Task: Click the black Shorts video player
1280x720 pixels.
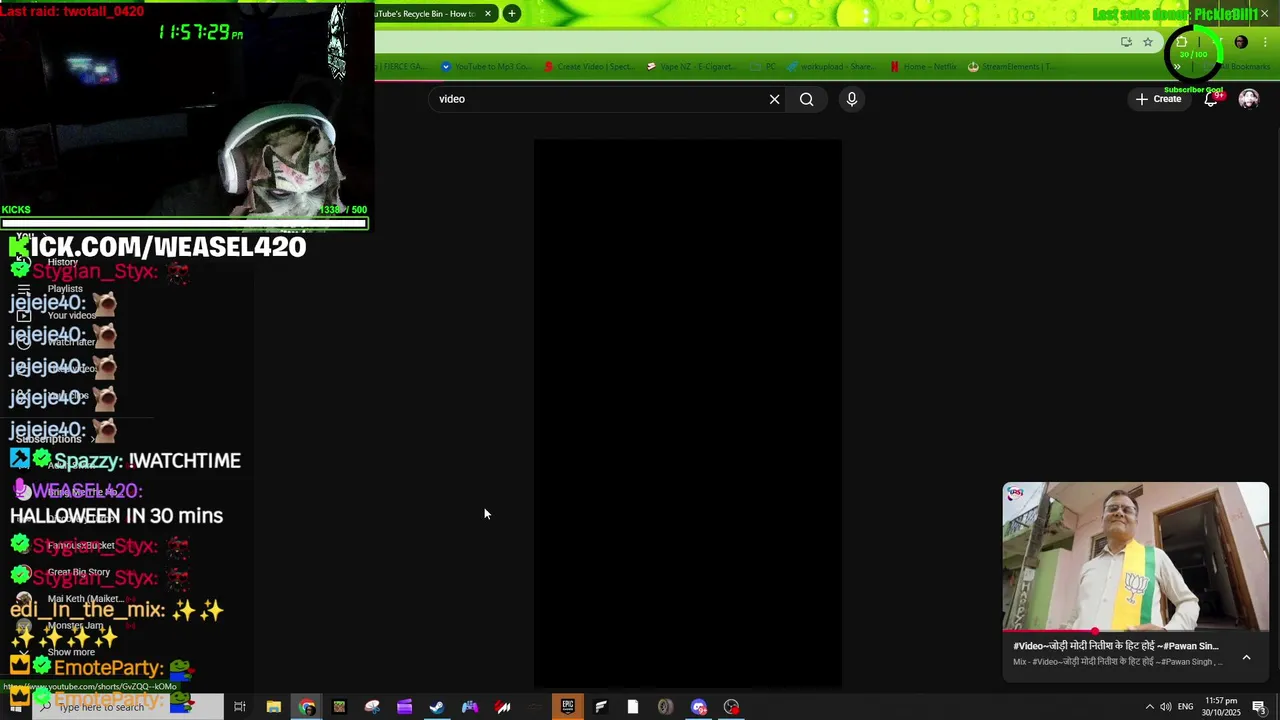Action: 687,414
